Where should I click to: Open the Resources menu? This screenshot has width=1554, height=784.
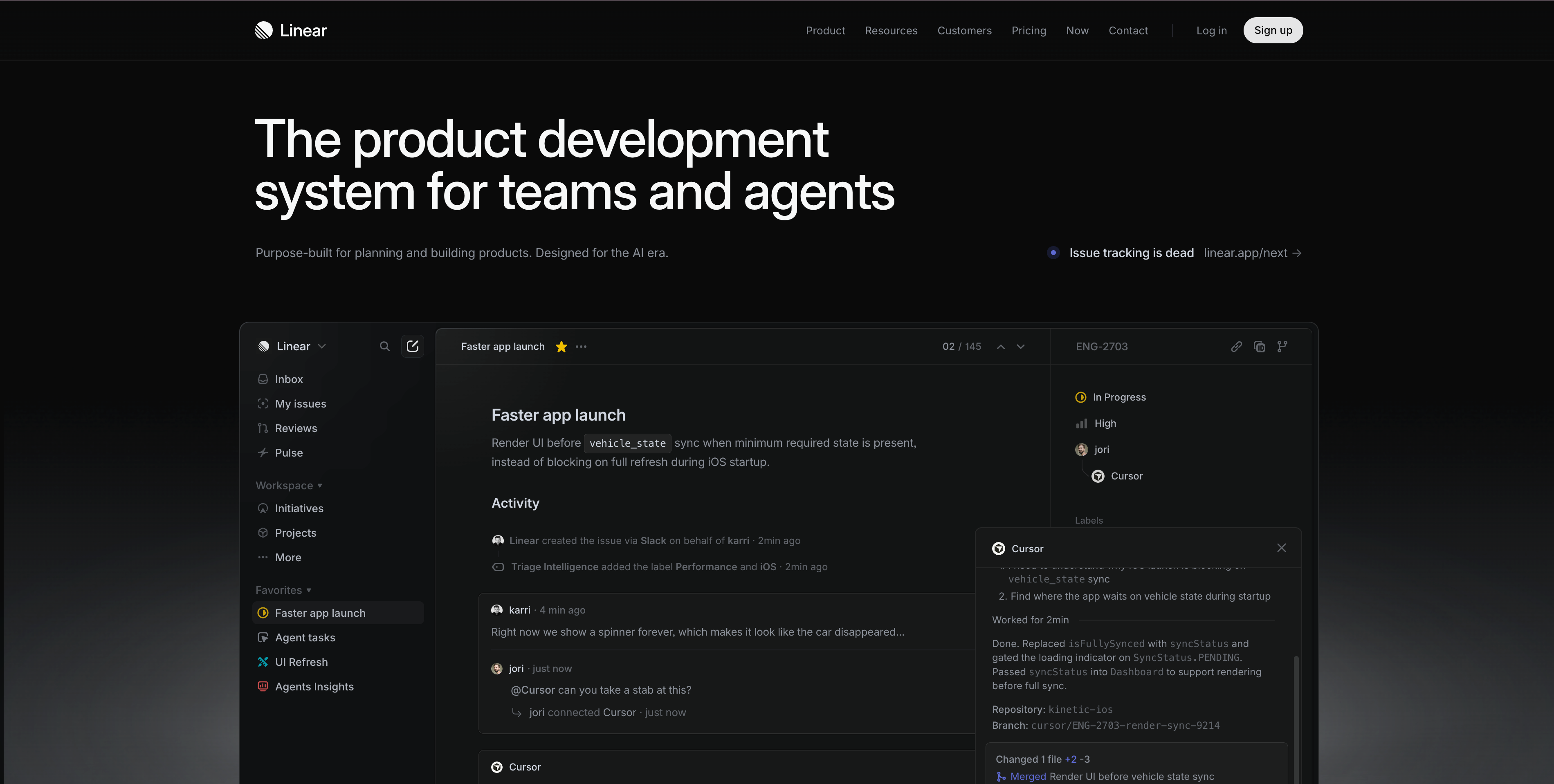point(891,31)
